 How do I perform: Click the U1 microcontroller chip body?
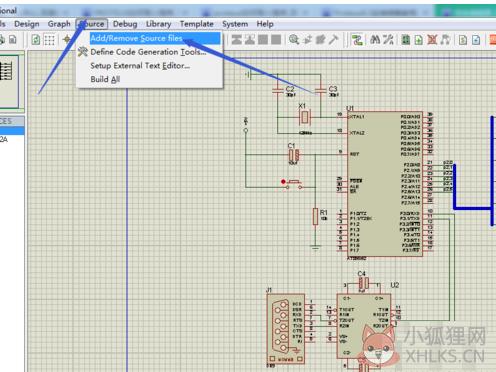pos(385,184)
